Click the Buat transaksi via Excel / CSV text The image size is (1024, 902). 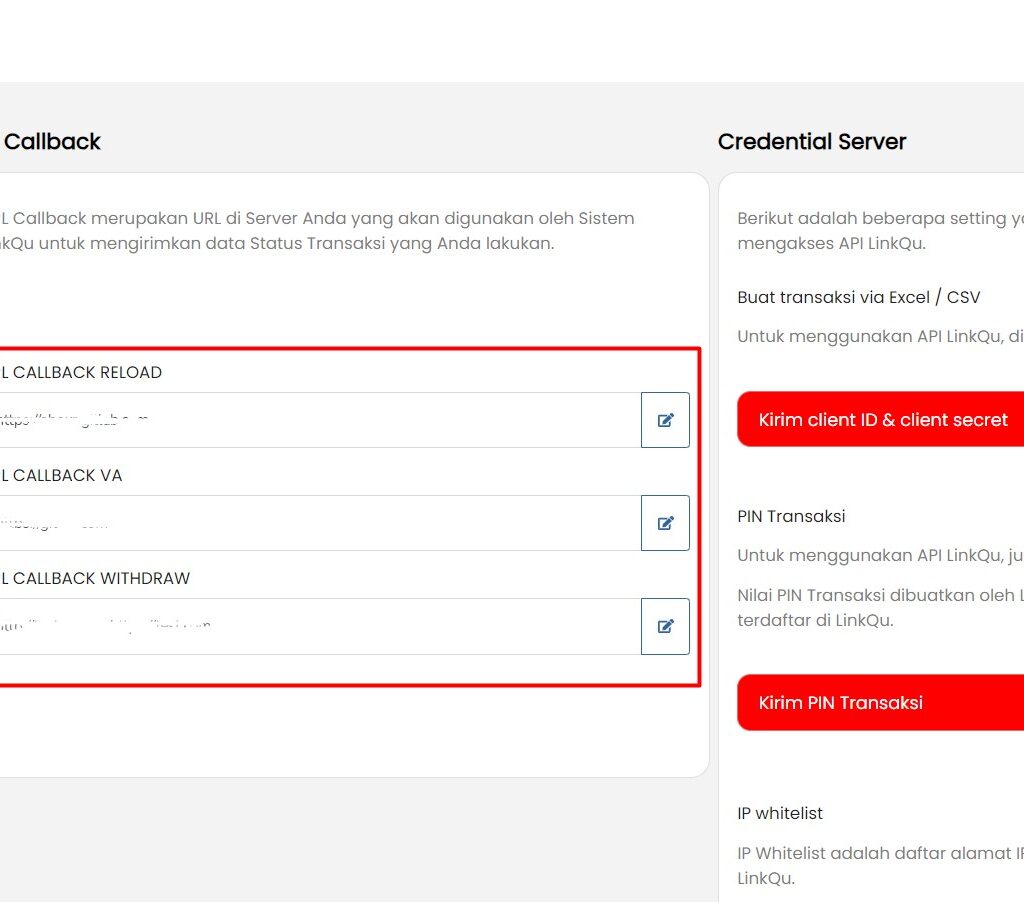click(x=858, y=297)
